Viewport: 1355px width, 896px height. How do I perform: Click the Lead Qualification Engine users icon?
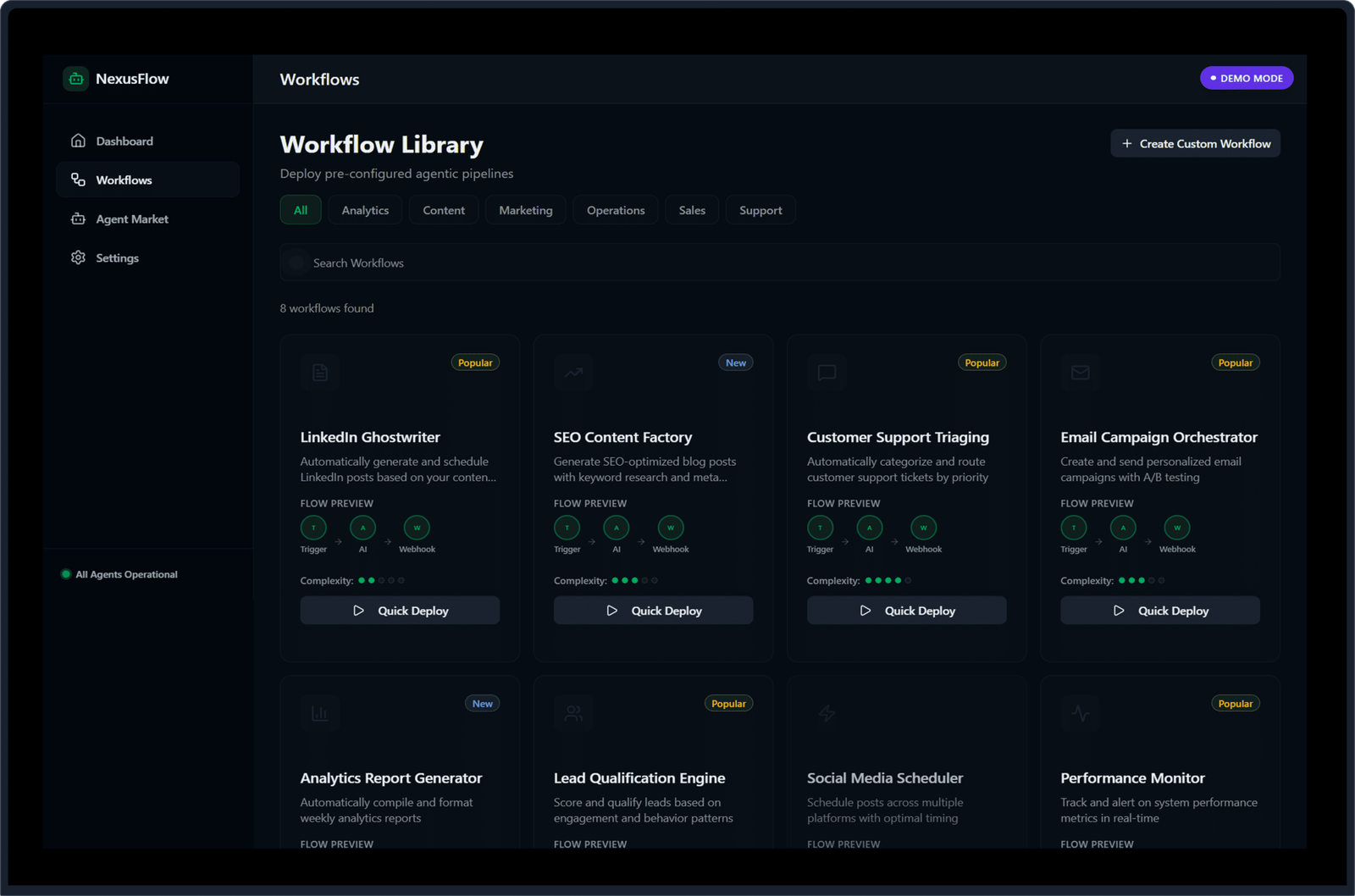[x=573, y=714]
